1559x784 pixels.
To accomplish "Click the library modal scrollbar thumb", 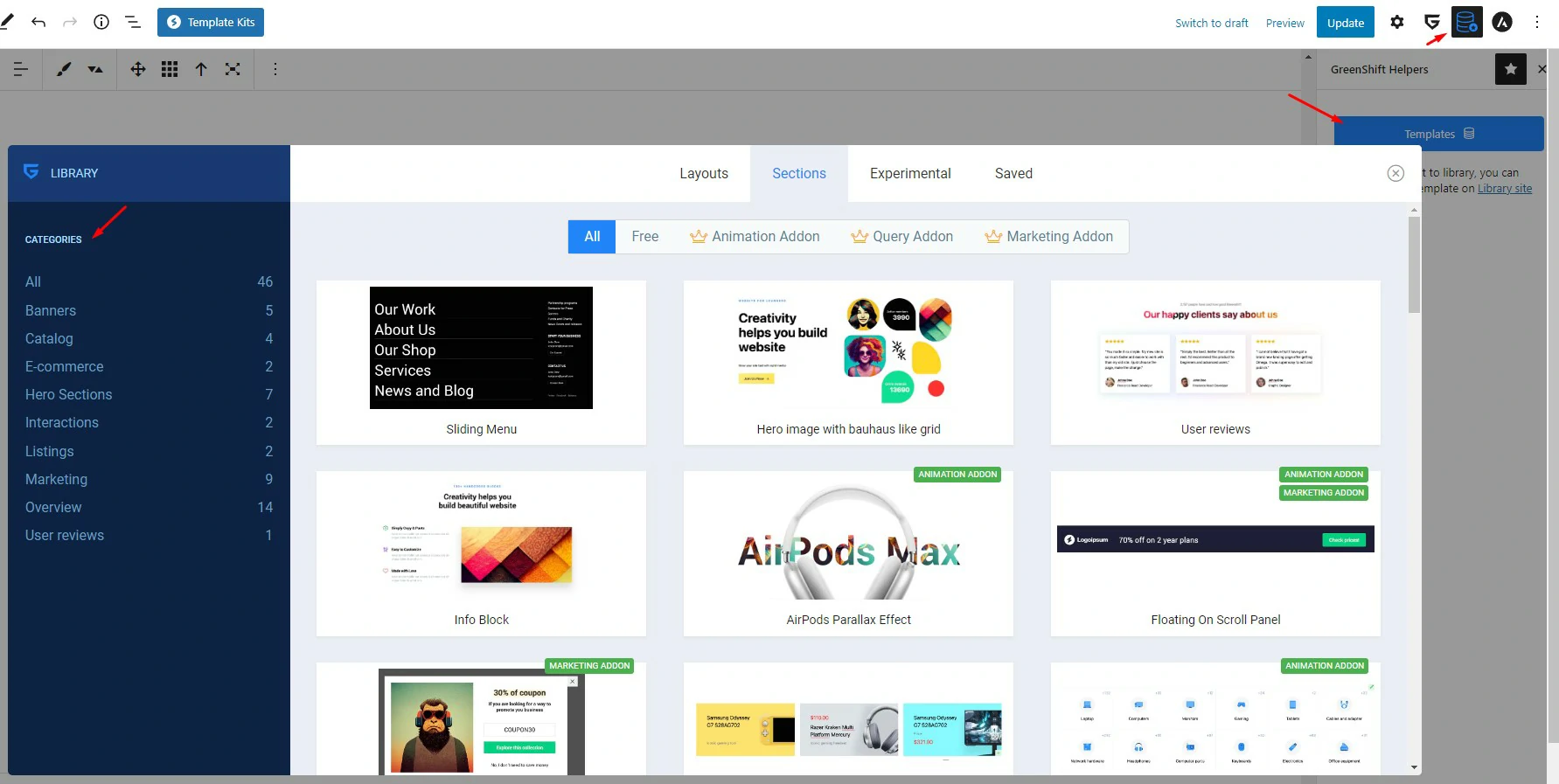I will (1414, 265).
